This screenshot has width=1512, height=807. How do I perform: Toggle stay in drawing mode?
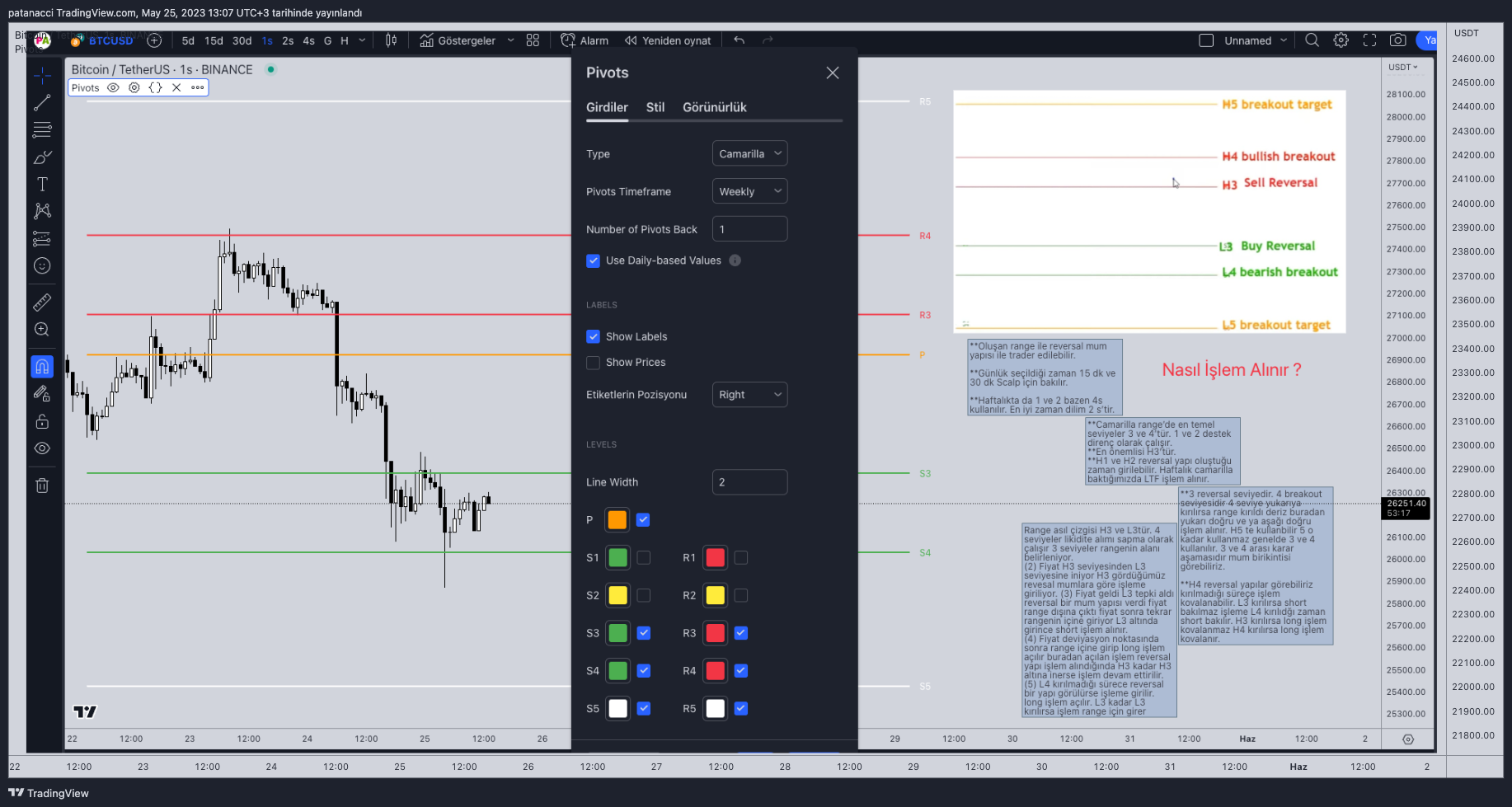[42, 394]
